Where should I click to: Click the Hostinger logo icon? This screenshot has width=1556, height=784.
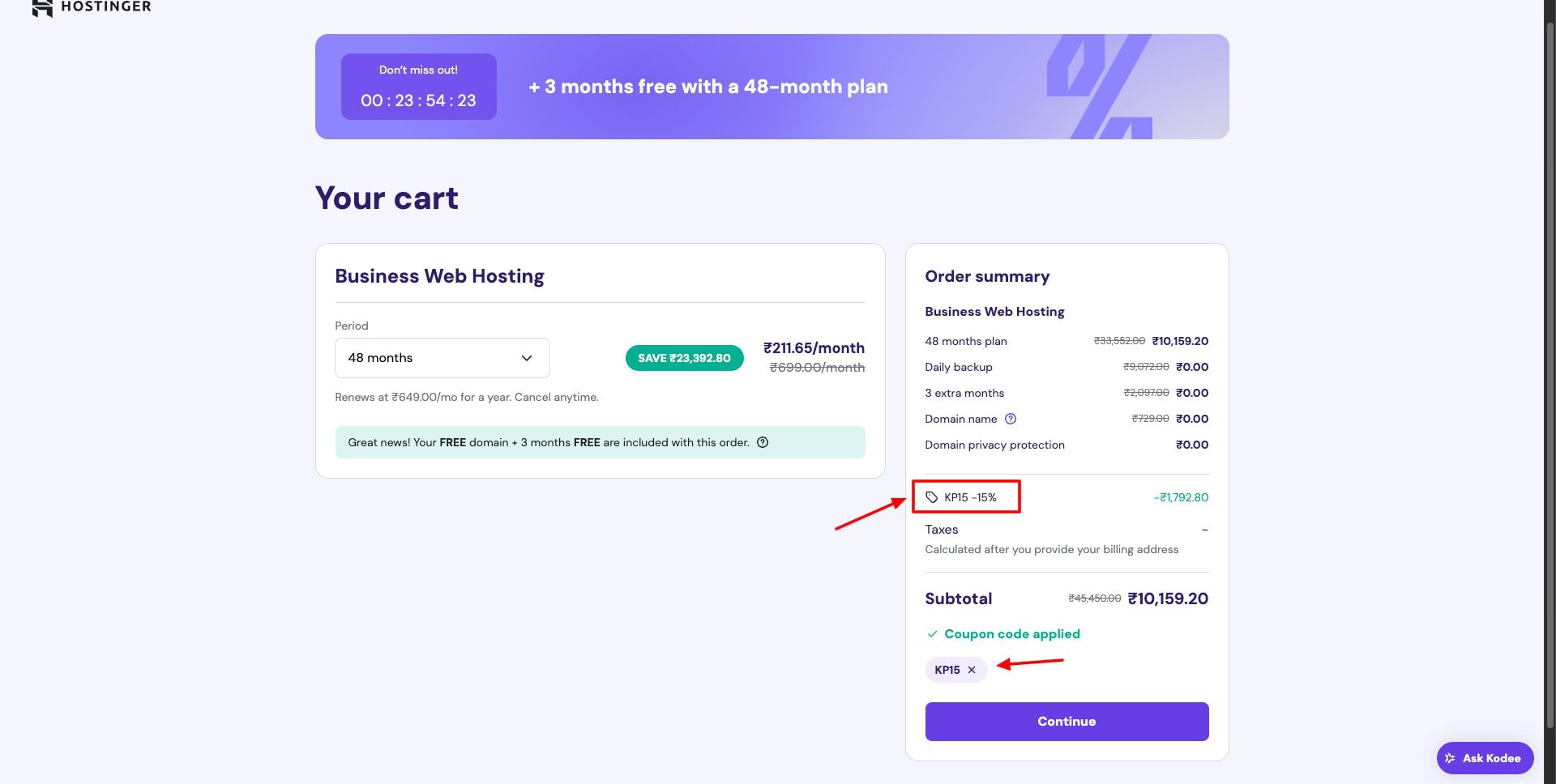click(42, 7)
